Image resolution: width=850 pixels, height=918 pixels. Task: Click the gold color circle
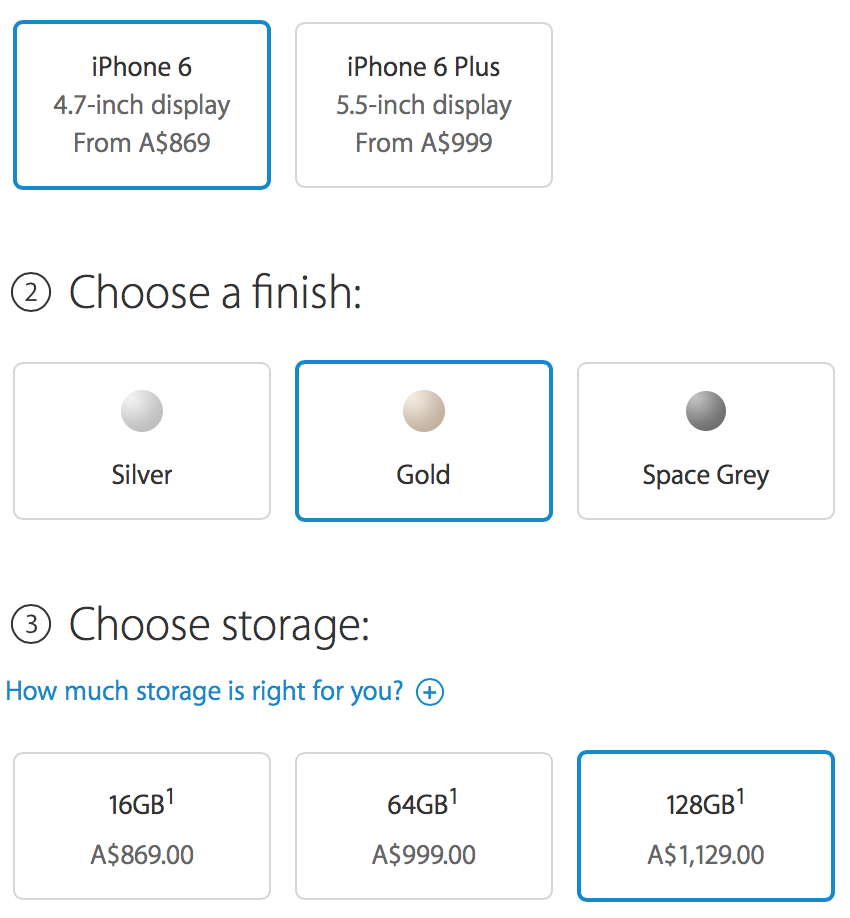423,411
